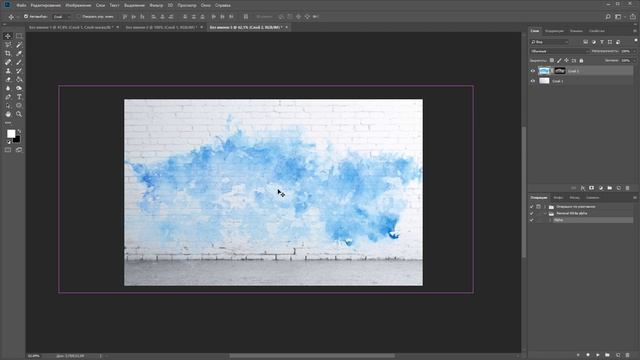640x360 pixels.
Task: Select the Zoom magnifier tool
Action: (x=19, y=114)
